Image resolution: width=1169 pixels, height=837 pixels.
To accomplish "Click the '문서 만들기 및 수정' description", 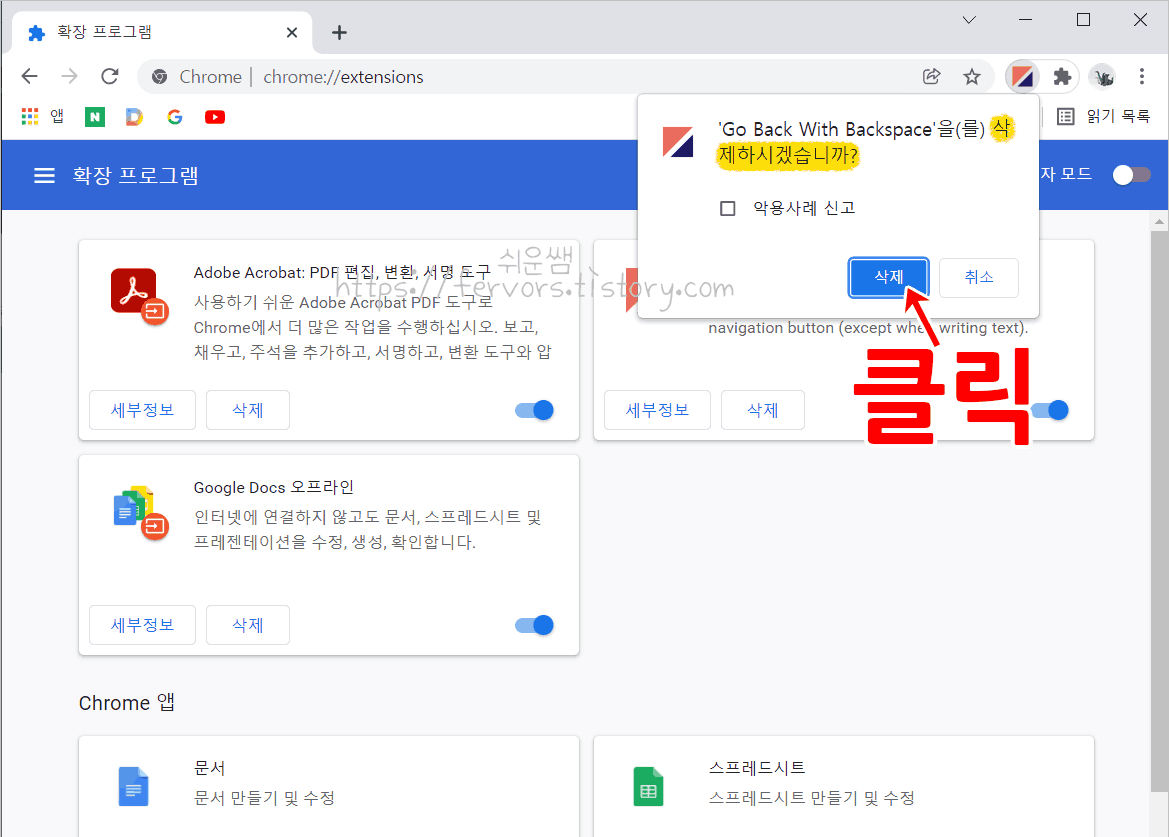I will coord(264,798).
